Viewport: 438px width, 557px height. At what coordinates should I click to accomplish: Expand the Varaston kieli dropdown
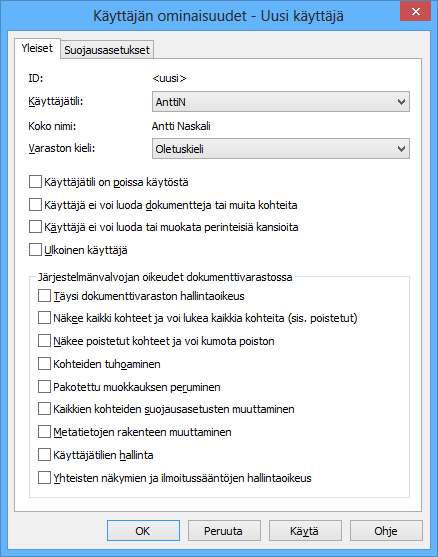coord(281,149)
